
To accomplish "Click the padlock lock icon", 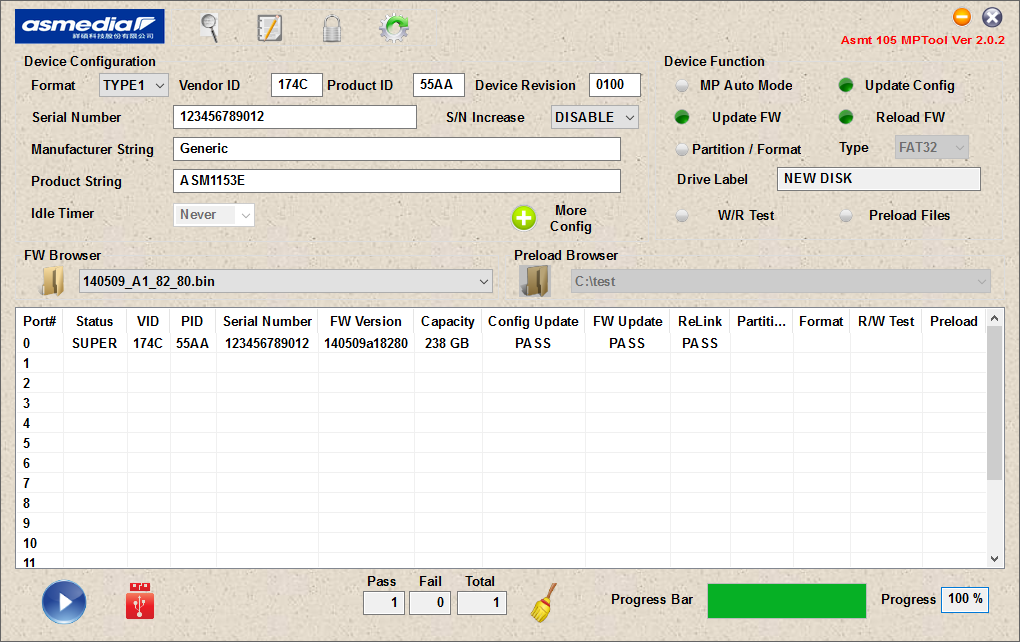I will pos(332,29).
